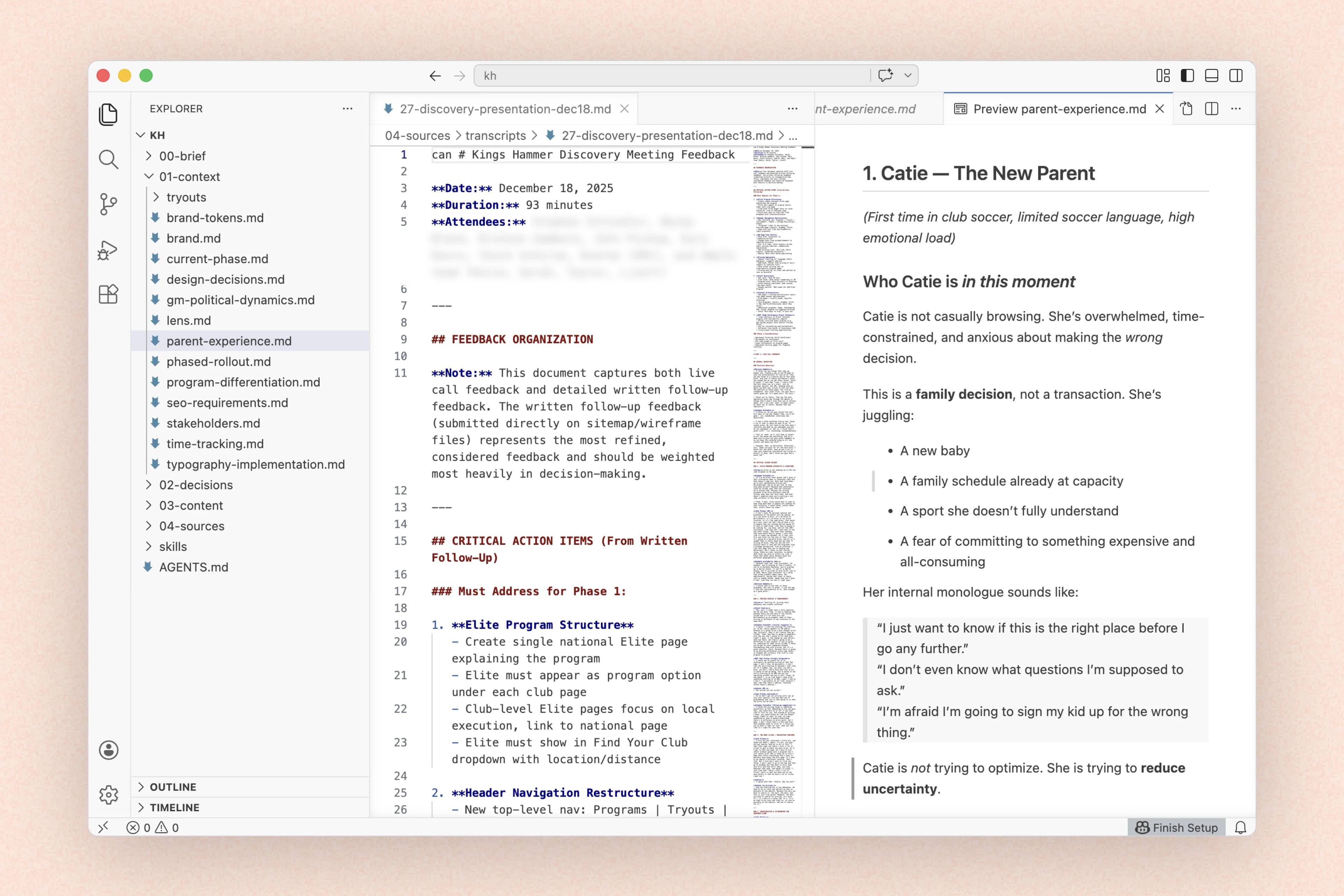Viewport: 1344px width, 896px height.
Task: Collapse the 01-context folder
Action: coord(250,176)
